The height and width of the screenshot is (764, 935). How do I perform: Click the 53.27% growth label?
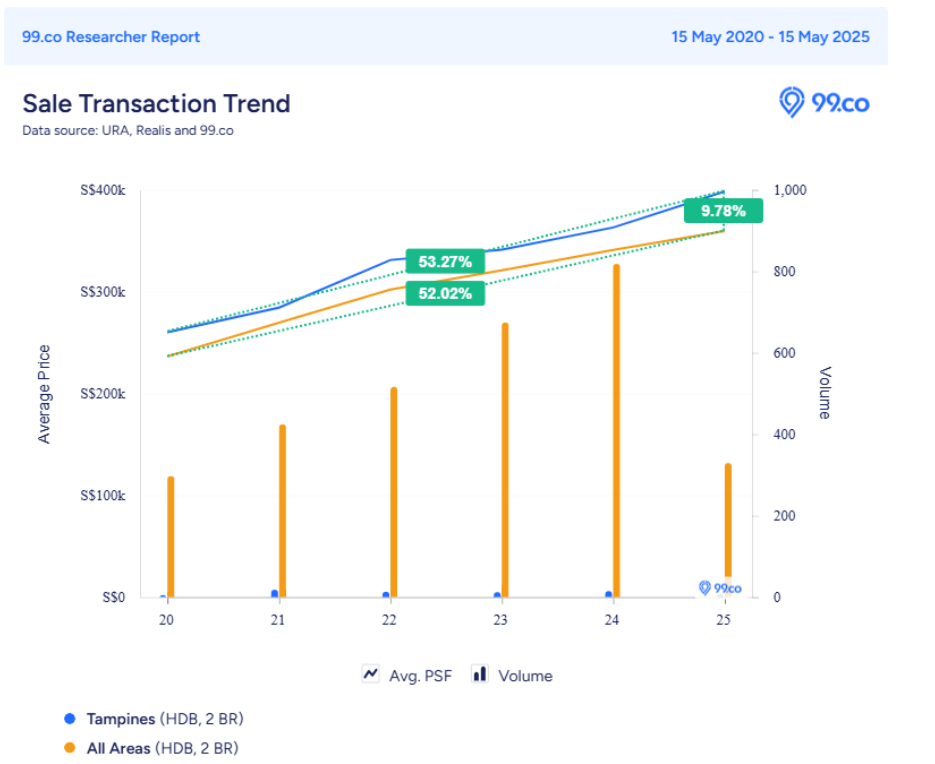point(445,262)
